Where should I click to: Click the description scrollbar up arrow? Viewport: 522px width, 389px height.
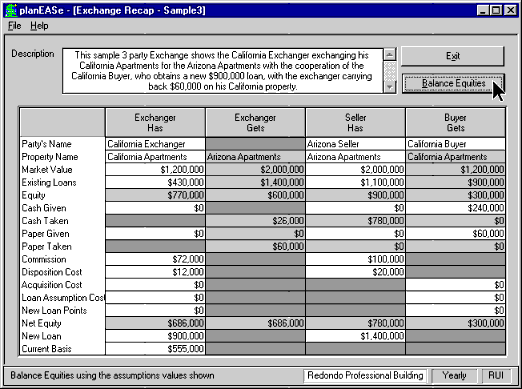(x=390, y=54)
